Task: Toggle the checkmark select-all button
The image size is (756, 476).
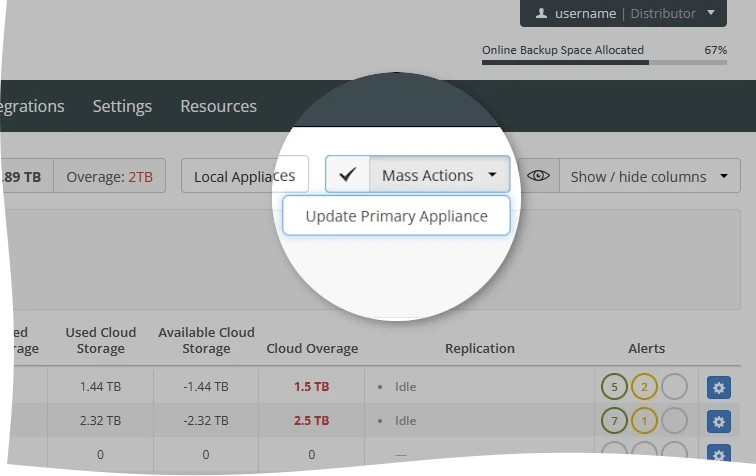Action: (348, 174)
